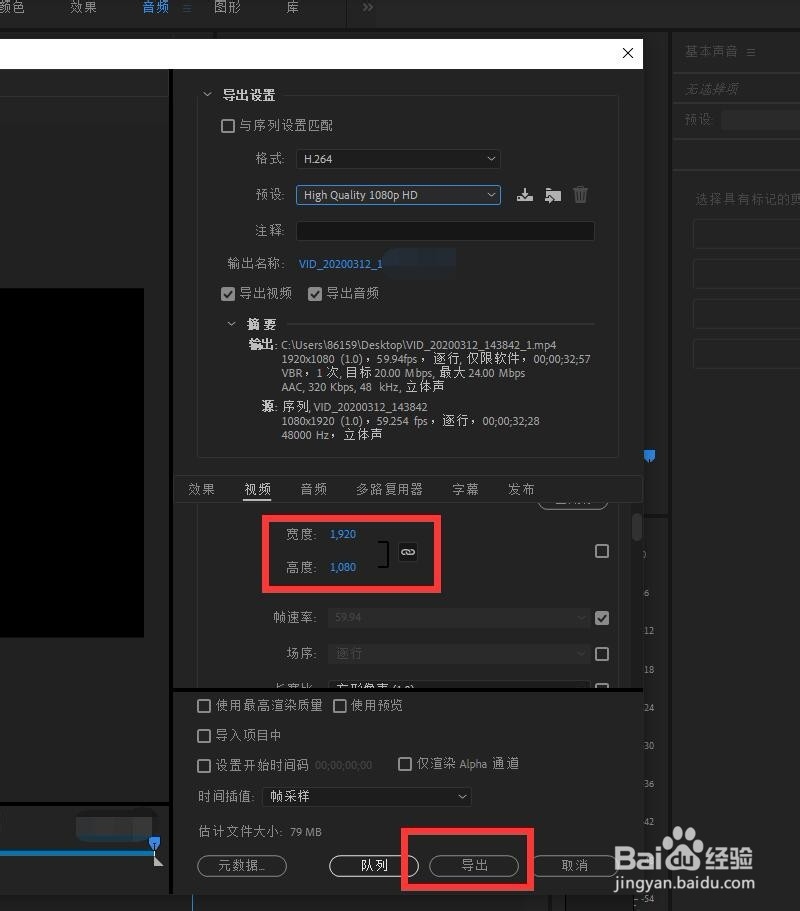Select the 效果 workspace at top
800x911 pixels.
tap(83, 8)
